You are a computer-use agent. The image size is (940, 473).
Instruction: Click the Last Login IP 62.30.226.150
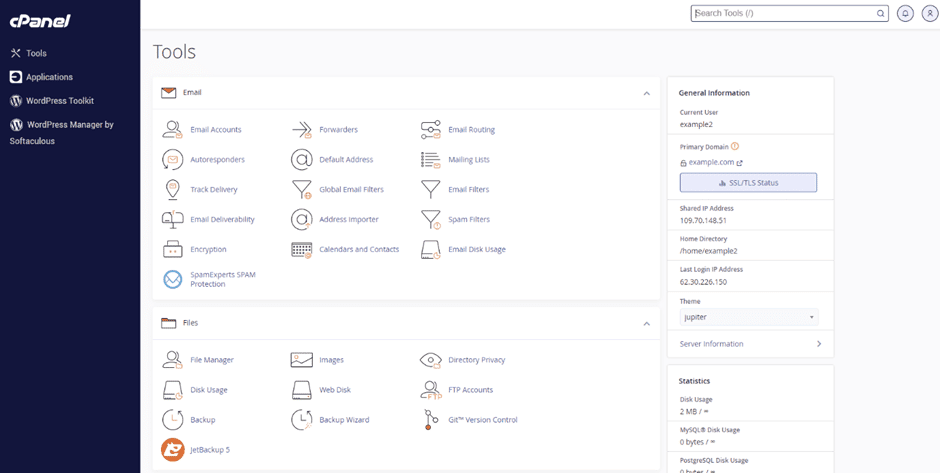(x=703, y=282)
